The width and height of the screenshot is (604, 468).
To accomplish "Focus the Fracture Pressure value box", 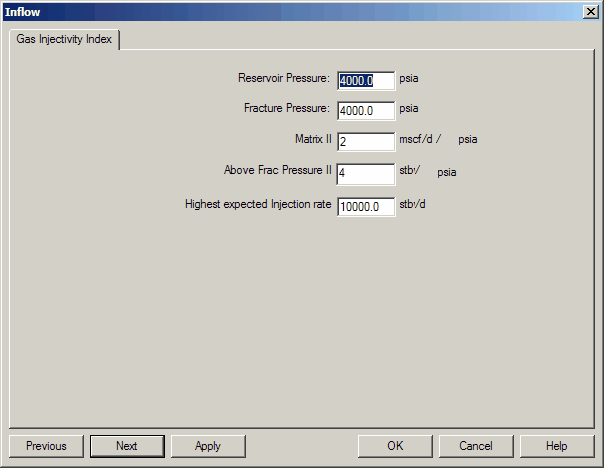I will click(366, 110).
